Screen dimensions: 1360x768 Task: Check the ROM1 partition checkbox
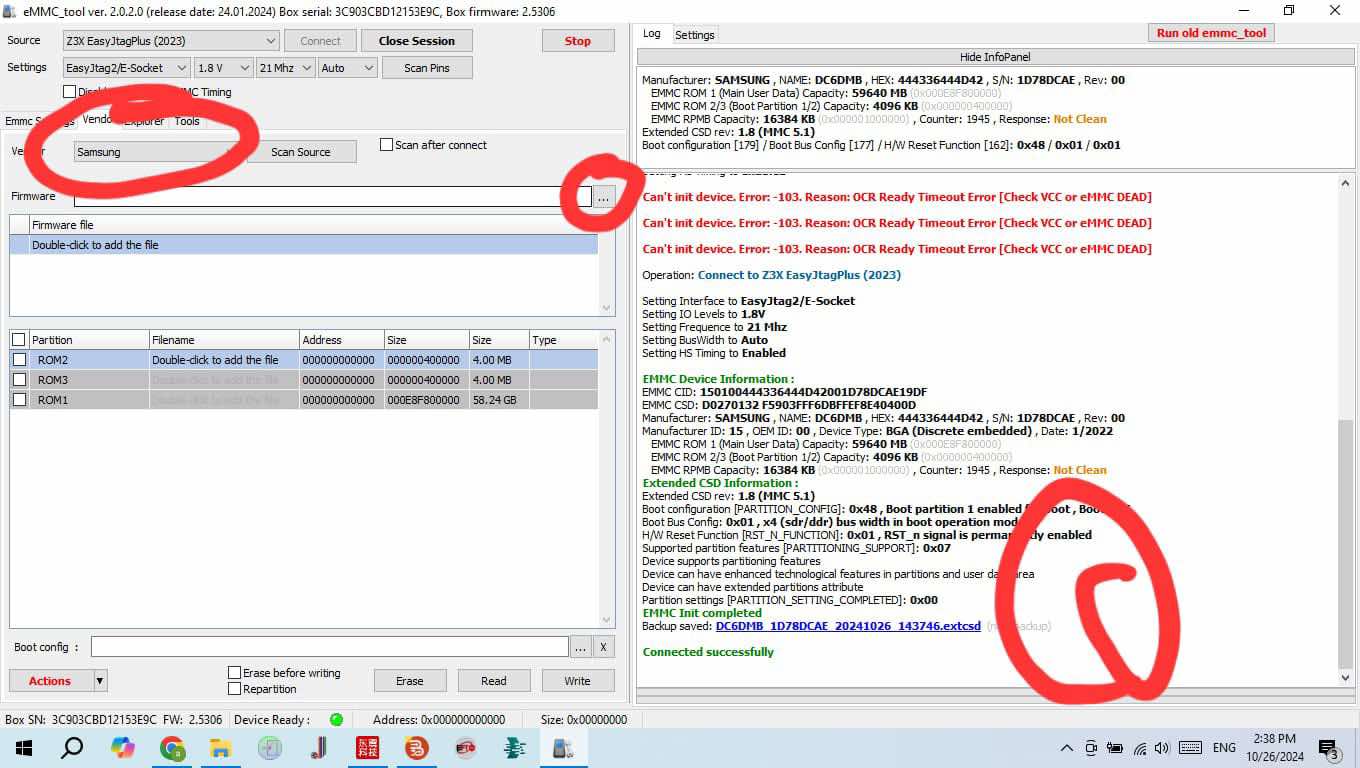click(x=19, y=400)
